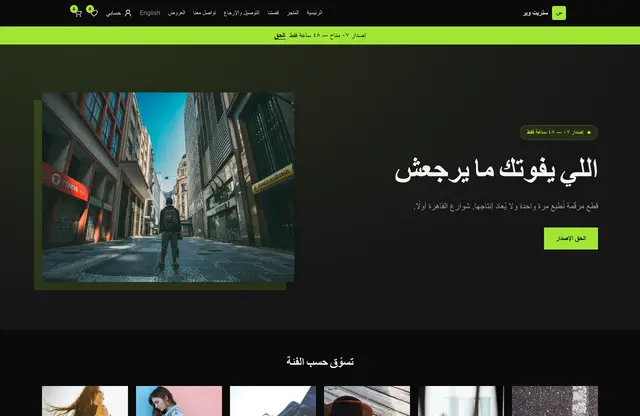Screen dimensions: 640x416
Task: Open the category card with the blonde woman
Action: (85, 401)
